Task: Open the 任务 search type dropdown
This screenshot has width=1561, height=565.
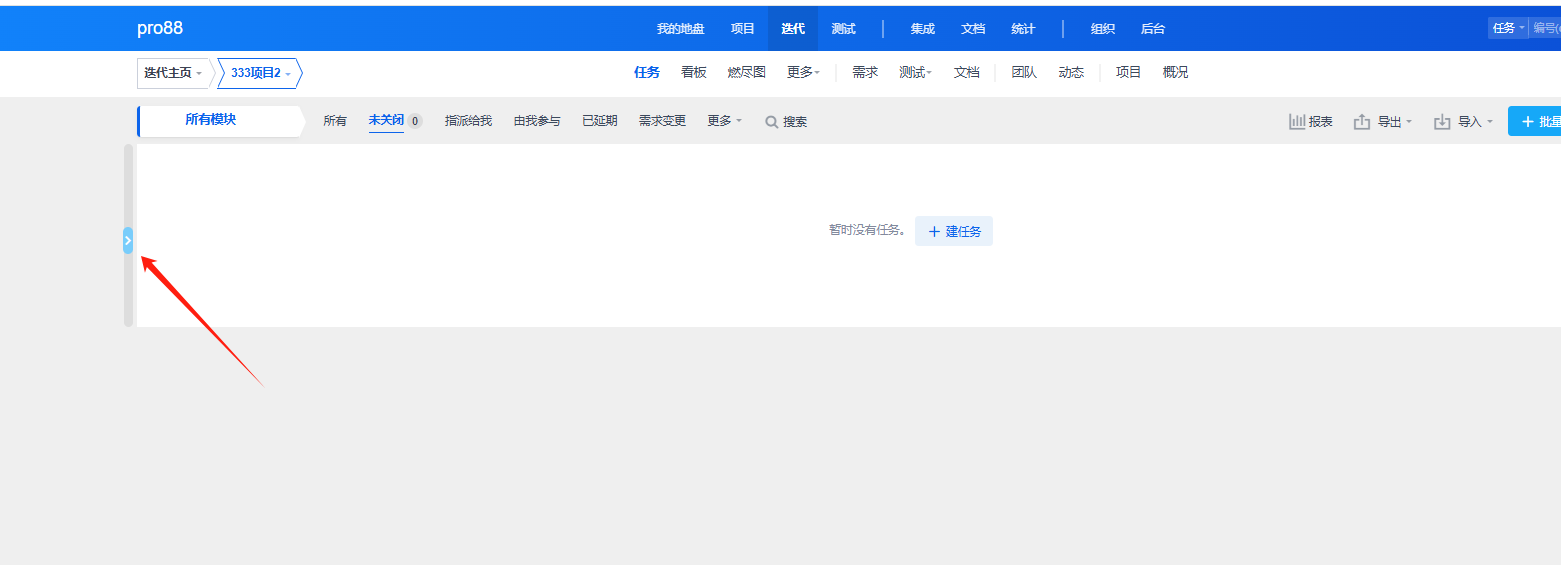Action: point(1509,28)
